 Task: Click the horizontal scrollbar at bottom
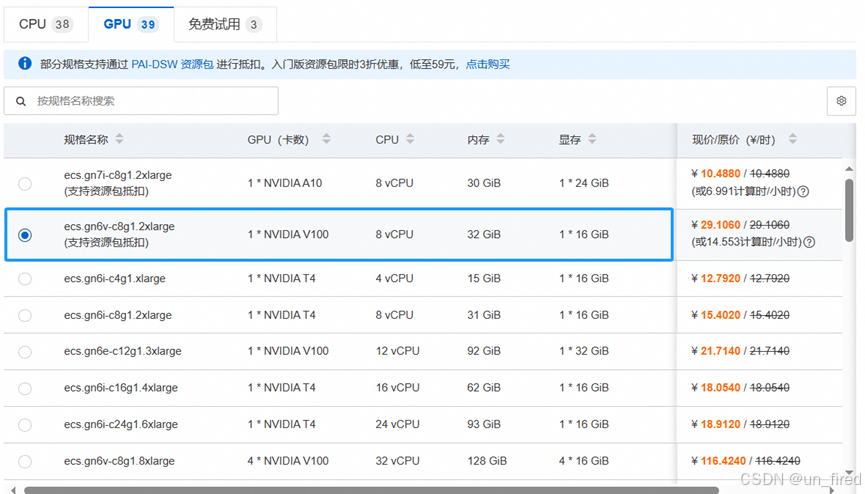(x=372, y=490)
